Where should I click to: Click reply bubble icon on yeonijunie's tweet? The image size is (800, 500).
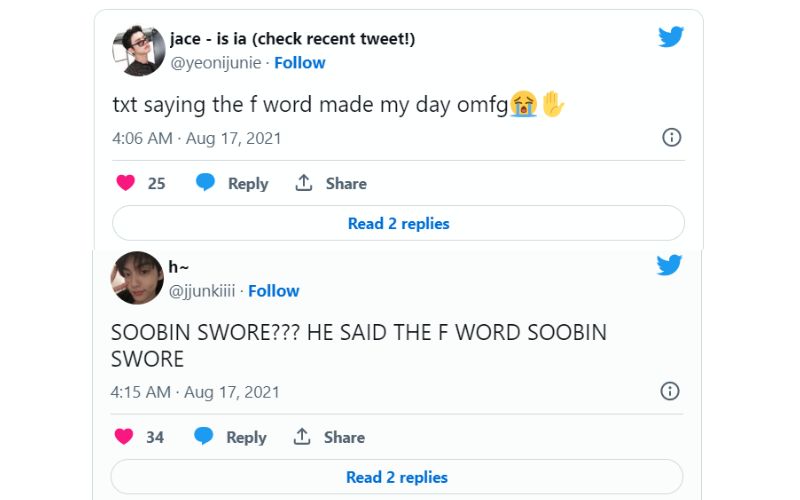point(205,183)
